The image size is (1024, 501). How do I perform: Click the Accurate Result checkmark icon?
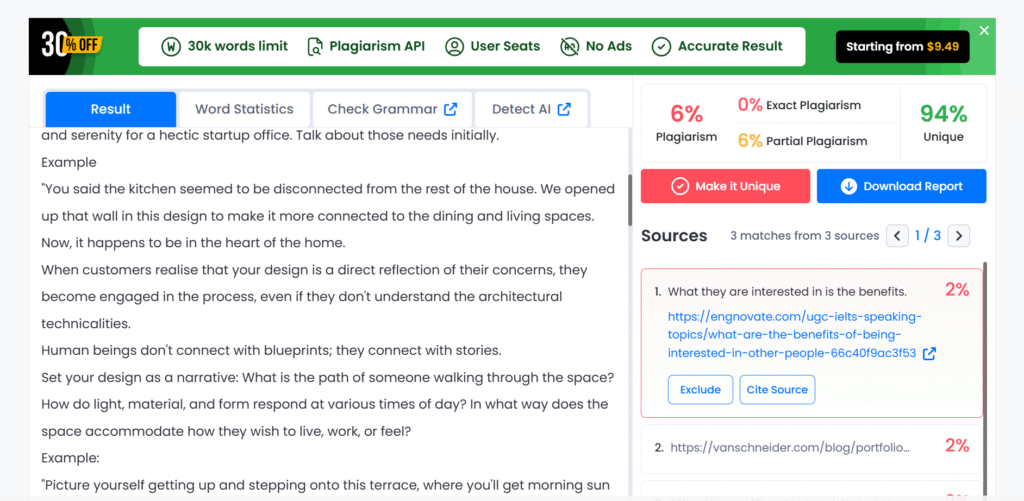coord(662,46)
